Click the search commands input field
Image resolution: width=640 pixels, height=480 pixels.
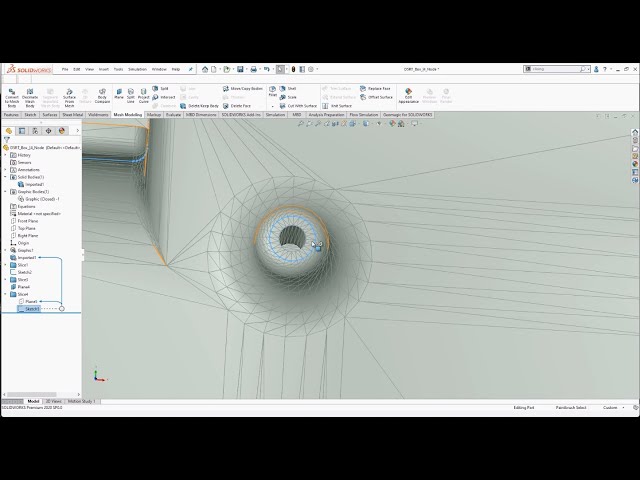tap(555, 69)
